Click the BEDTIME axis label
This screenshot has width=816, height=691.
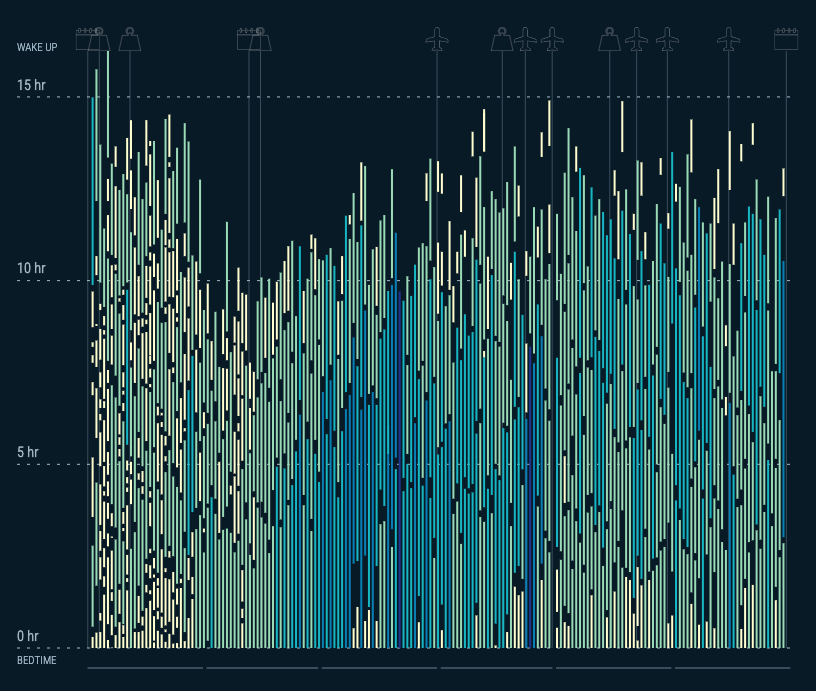click(x=37, y=661)
